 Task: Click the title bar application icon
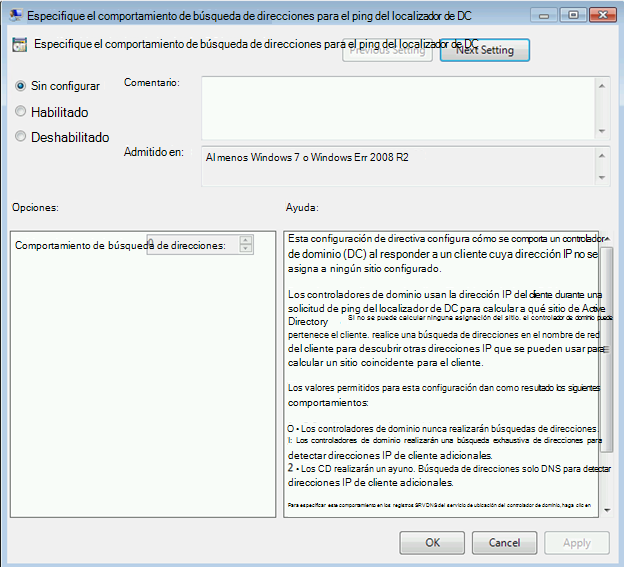pos(16,15)
